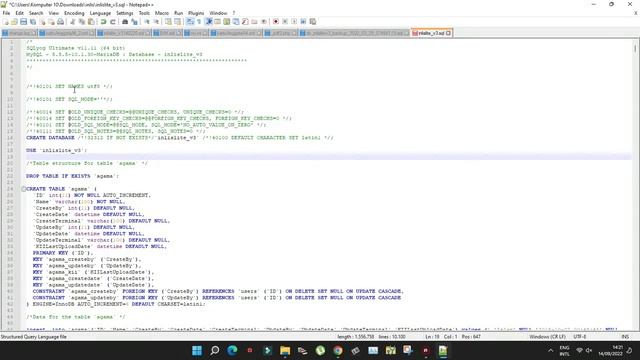Image resolution: width=640 pixels, height=360 pixels.
Task: Save the recorded macro icon
Action: (x=313, y=21)
